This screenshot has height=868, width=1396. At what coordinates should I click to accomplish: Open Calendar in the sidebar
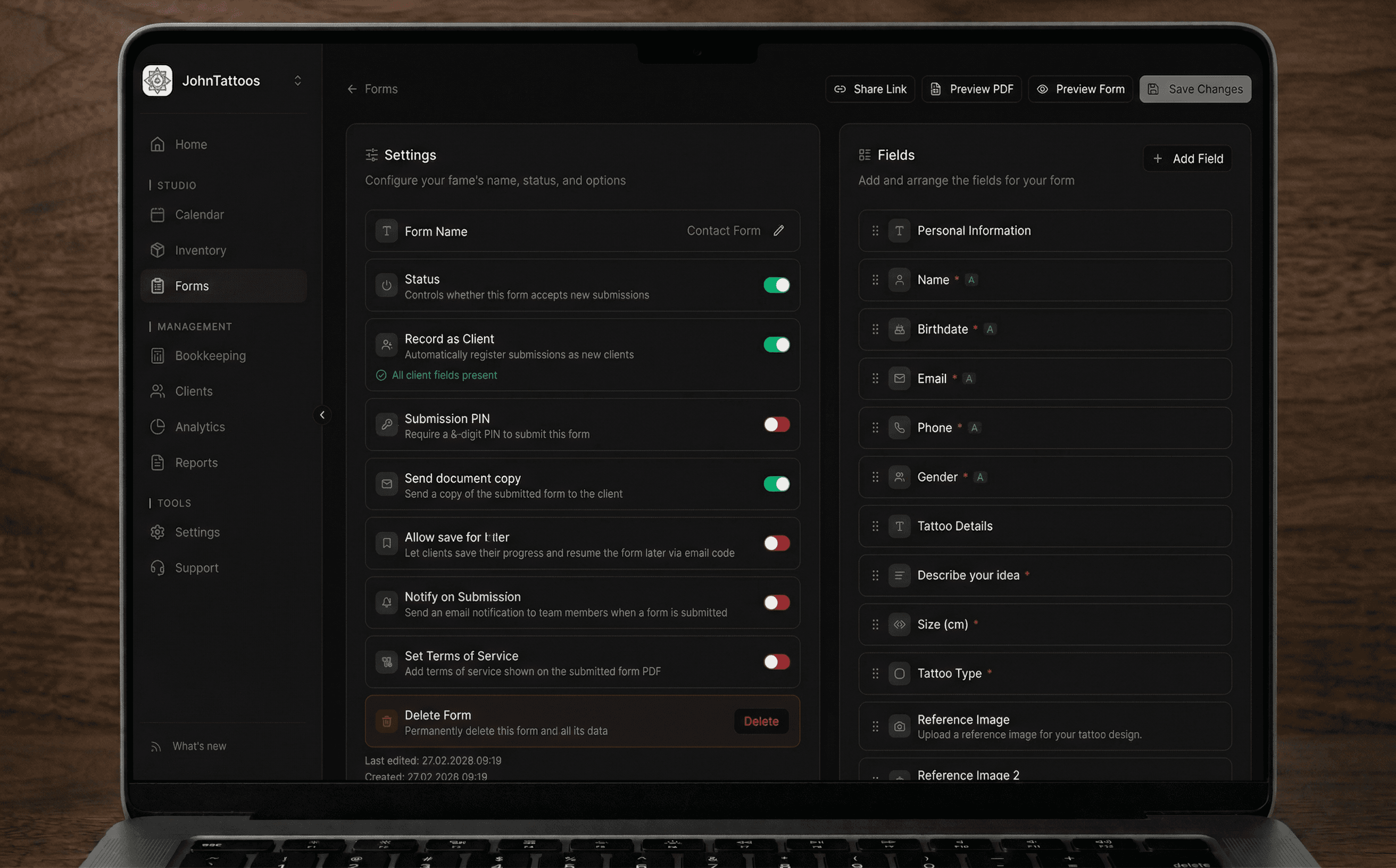coord(200,215)
